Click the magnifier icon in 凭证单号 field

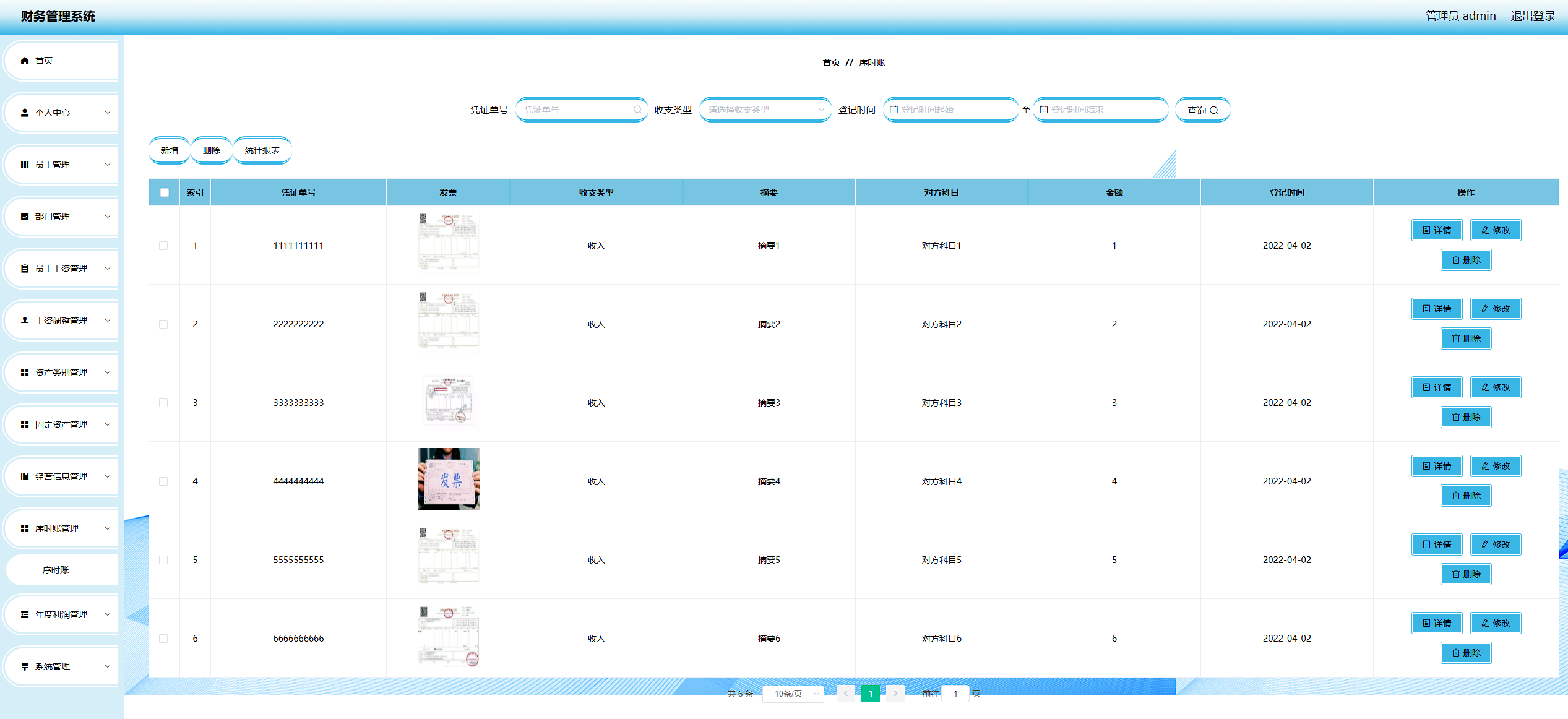(x=637, y=110)
